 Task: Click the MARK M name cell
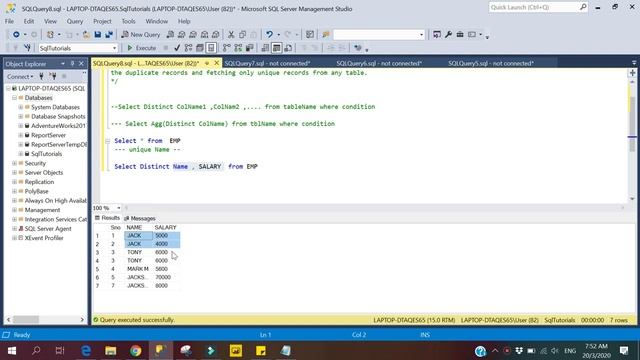click(138, 269)
